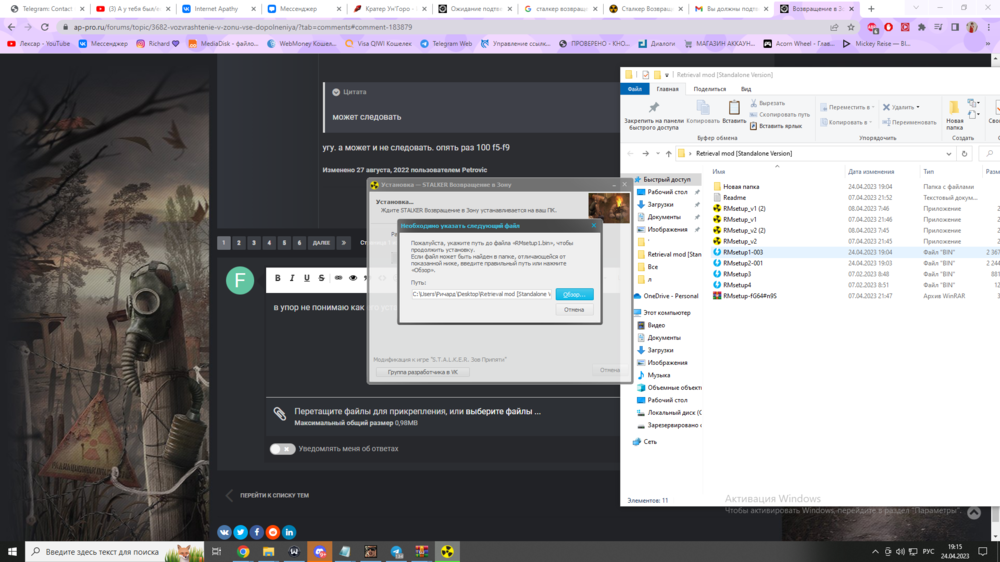Screen dimensions: 1000x562
Task: Share on Twitter social icon
Action: click(x=241, y=532)
